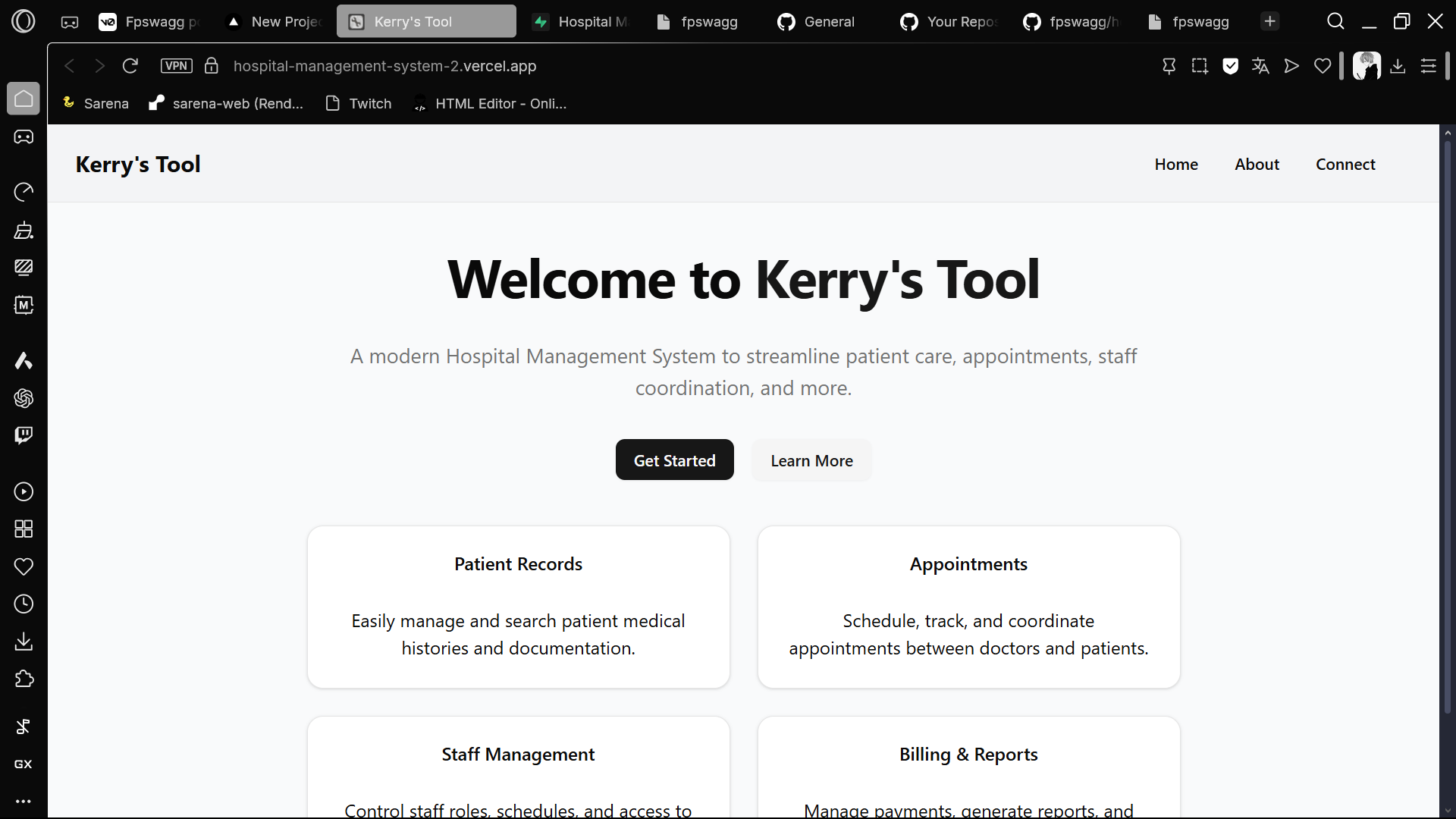
Task: Open ChatGPT from the sidebar
Action: coord(24,398)
